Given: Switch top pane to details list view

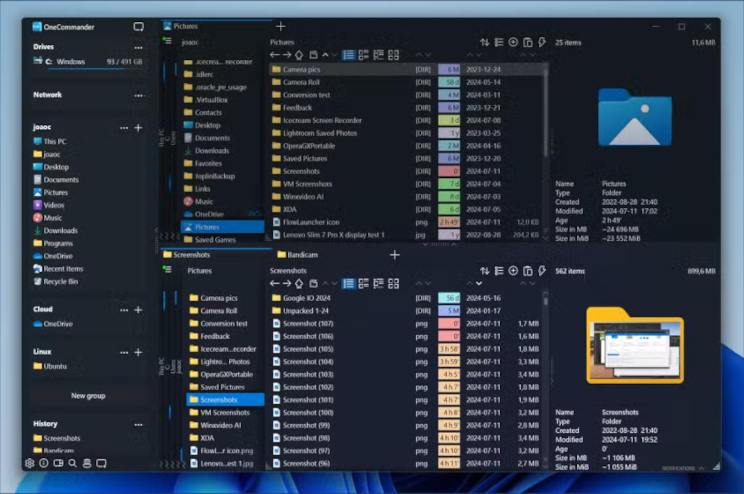Looking at the screenshot, I should 349,56.
